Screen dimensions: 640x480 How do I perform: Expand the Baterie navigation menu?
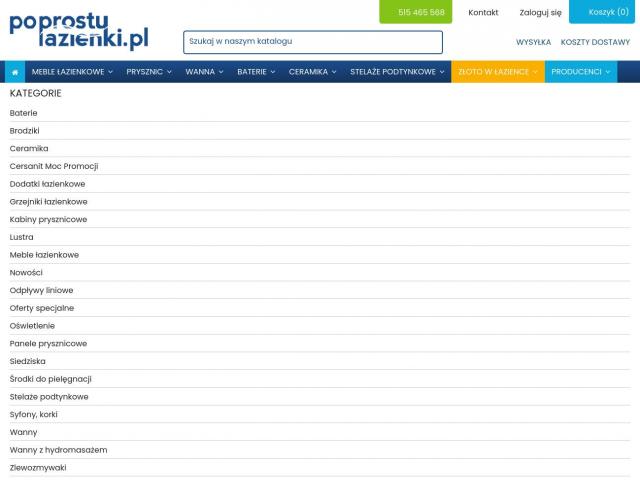tap(256, 72)
